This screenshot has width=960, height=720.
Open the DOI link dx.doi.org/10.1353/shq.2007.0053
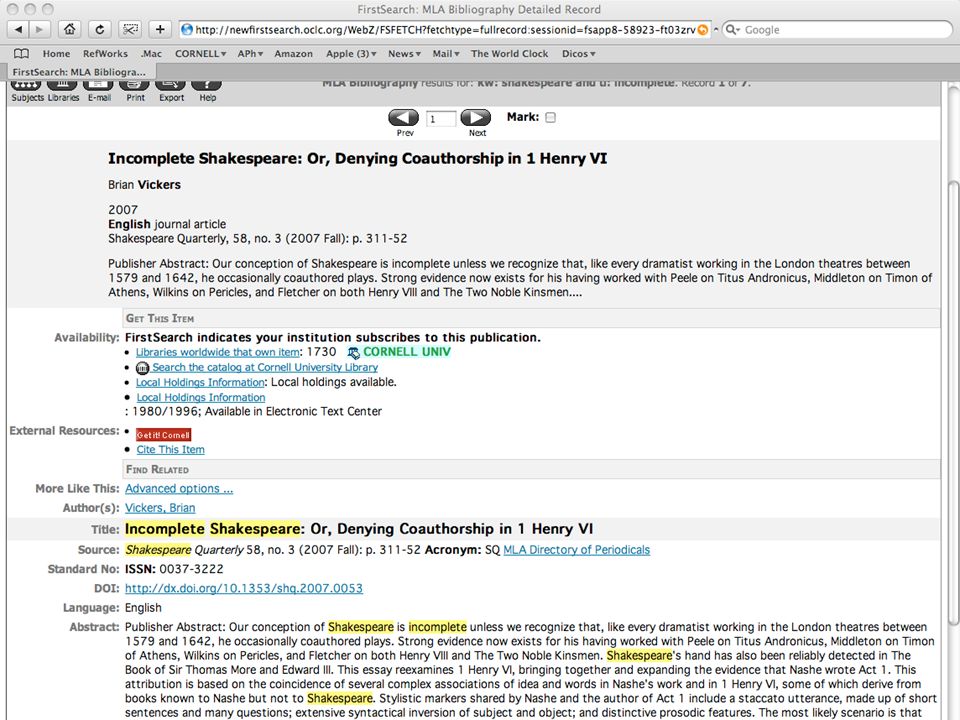tap(244, 588)
